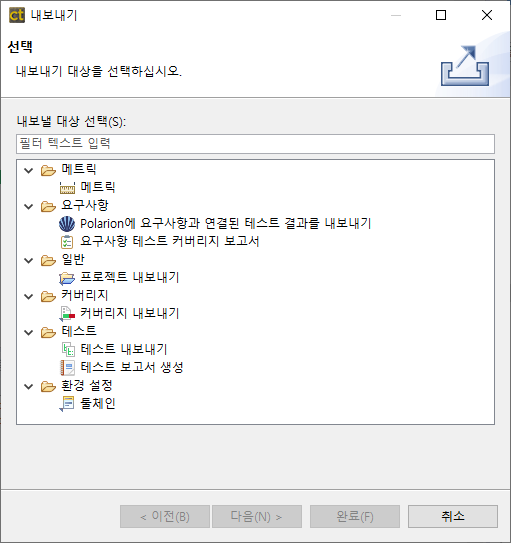This screenshot has width=511, height=543.
Task: Collapse the 요구사항 category
Action: click(29, 206)
